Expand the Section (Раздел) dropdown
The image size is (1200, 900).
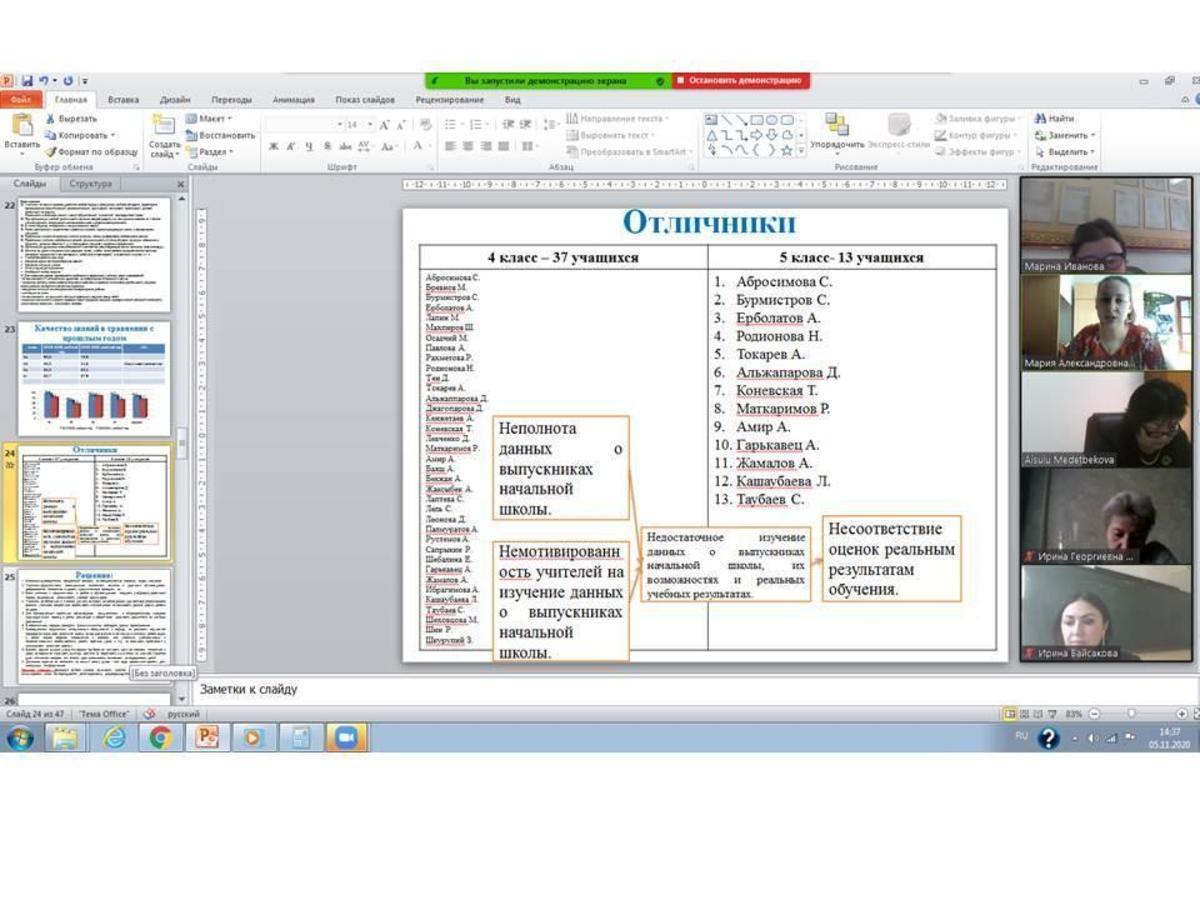213,152
